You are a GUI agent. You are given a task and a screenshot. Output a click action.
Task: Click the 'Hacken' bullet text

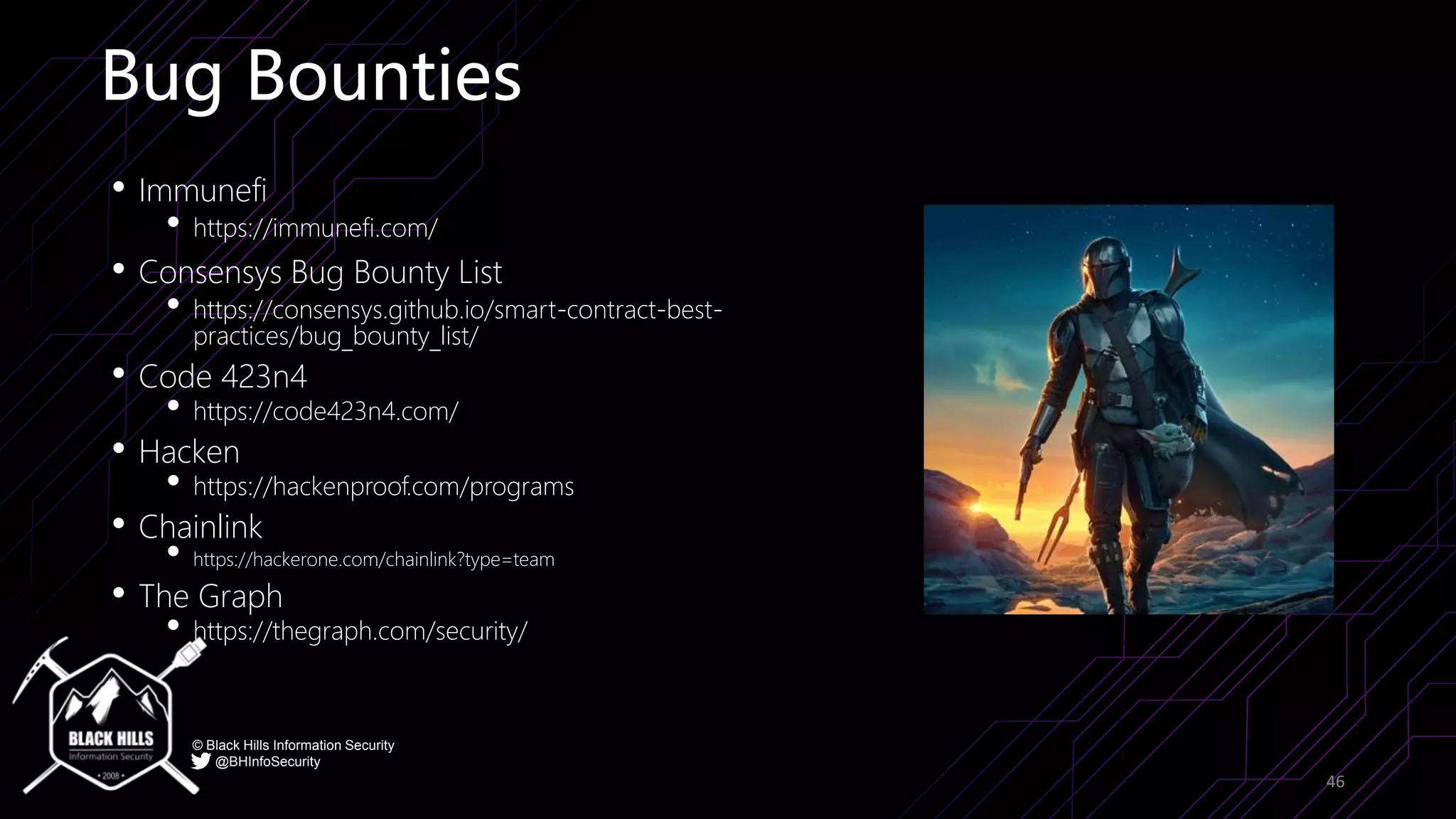point(189,452)
